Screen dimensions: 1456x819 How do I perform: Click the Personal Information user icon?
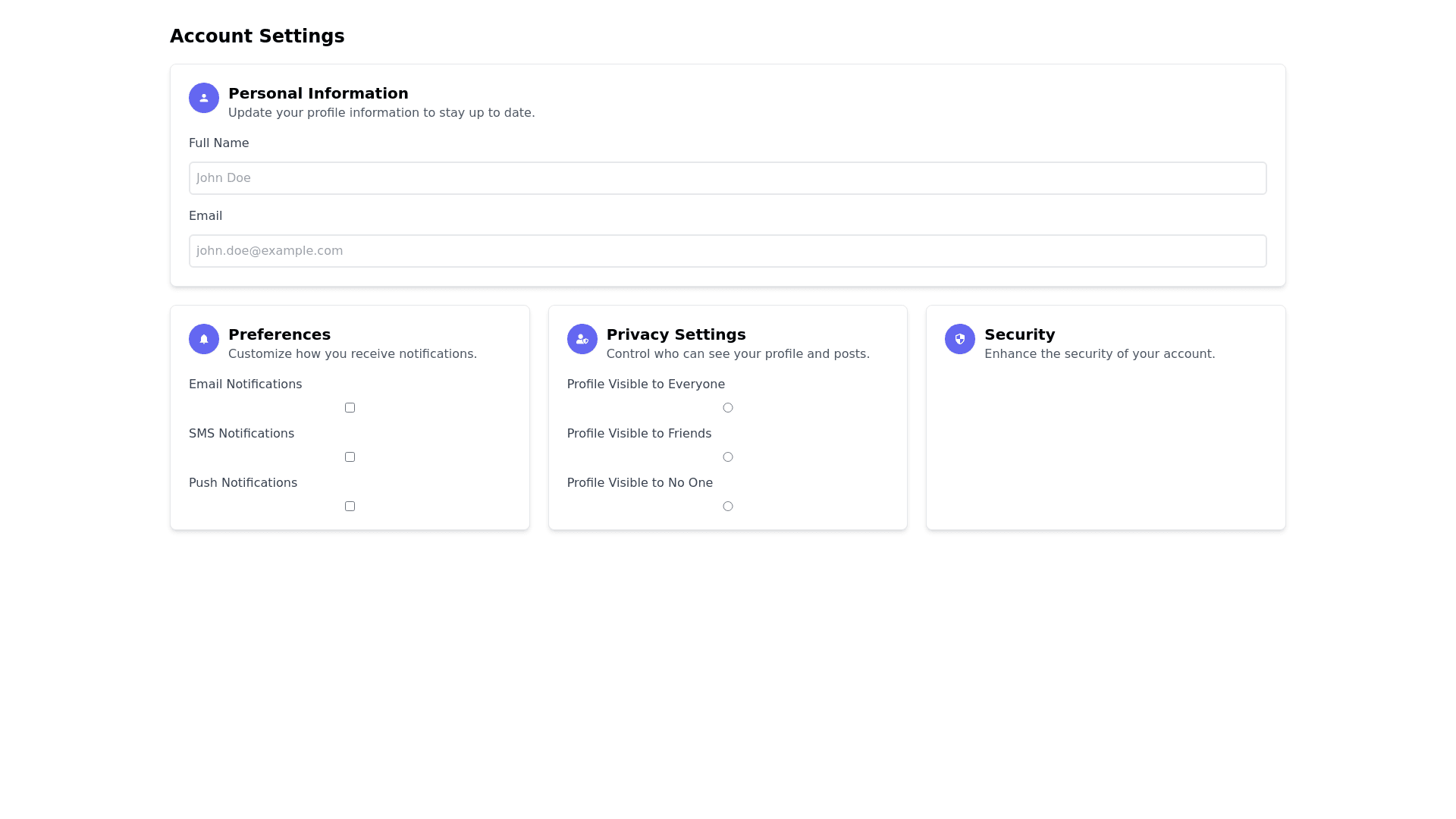tap(203, 98)
